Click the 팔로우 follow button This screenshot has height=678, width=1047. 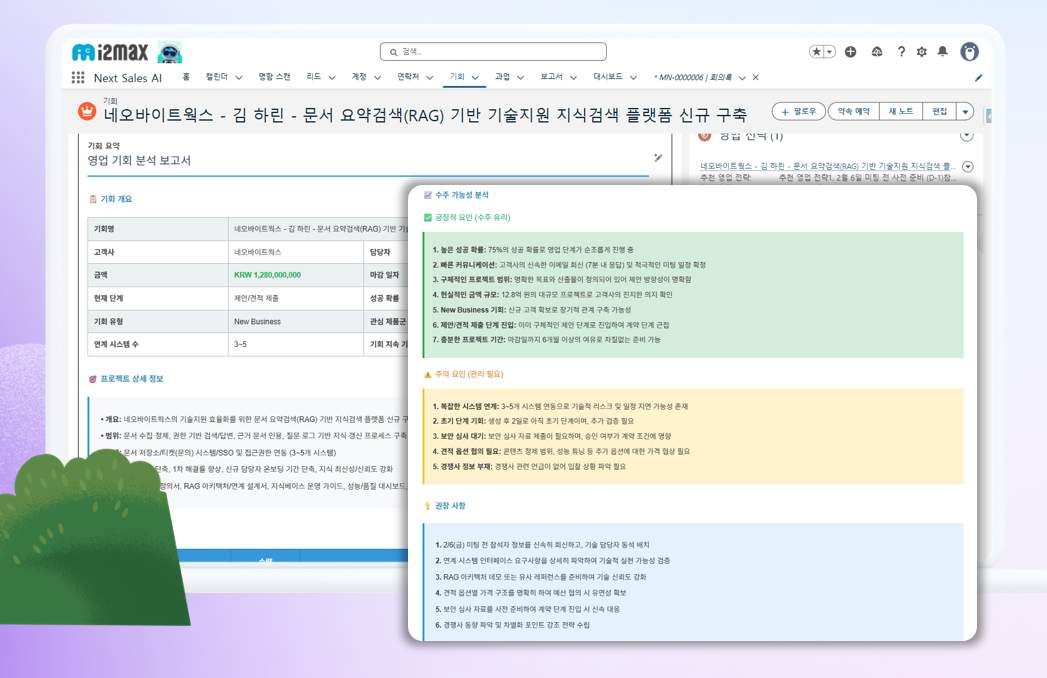[x=799, y=112]
